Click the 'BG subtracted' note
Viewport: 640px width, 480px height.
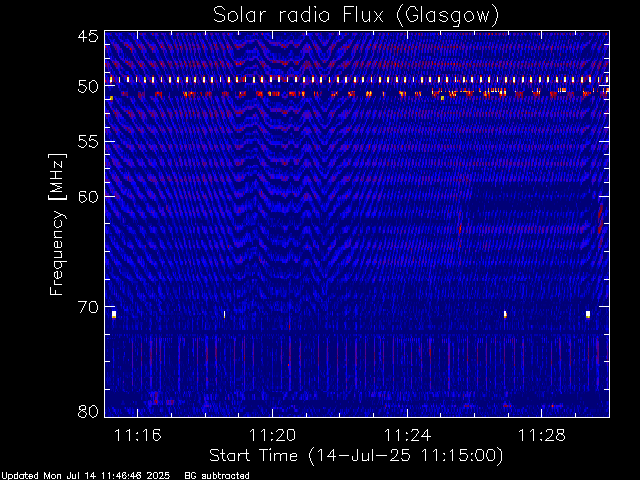click(217, 476)
